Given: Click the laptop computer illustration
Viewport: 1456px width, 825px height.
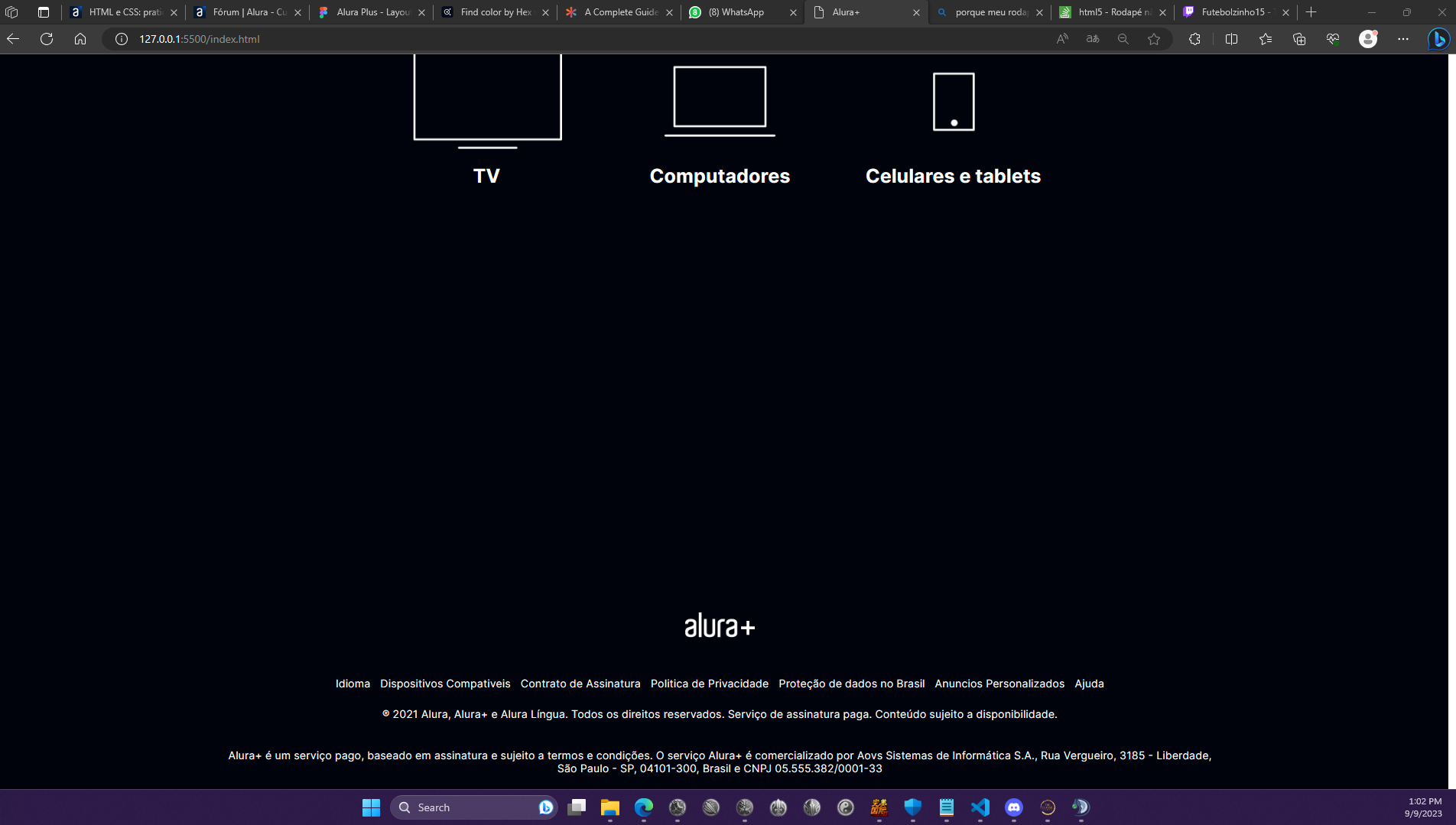Looking at the screenshot, I should pos(720,101).
